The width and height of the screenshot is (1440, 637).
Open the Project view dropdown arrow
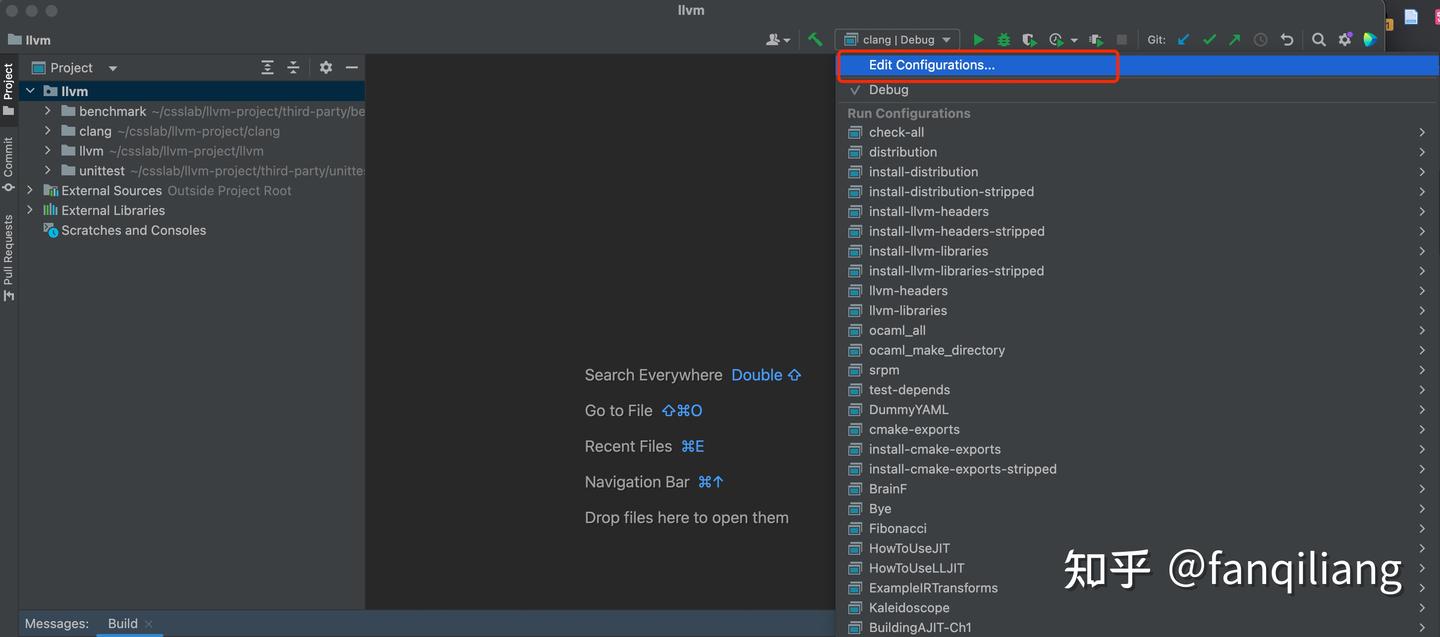tap(112, 68)
